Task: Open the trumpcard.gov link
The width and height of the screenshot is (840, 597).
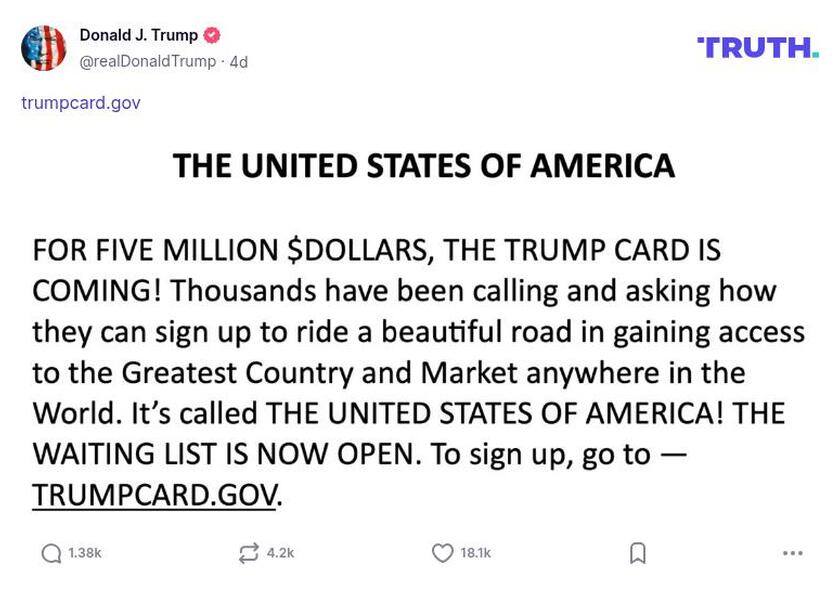Action: pyautogui.click(x=81, y=103)
